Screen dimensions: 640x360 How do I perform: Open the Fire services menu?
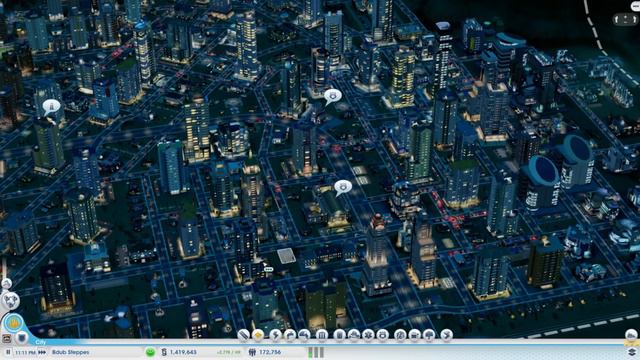[x=353, y=335]
